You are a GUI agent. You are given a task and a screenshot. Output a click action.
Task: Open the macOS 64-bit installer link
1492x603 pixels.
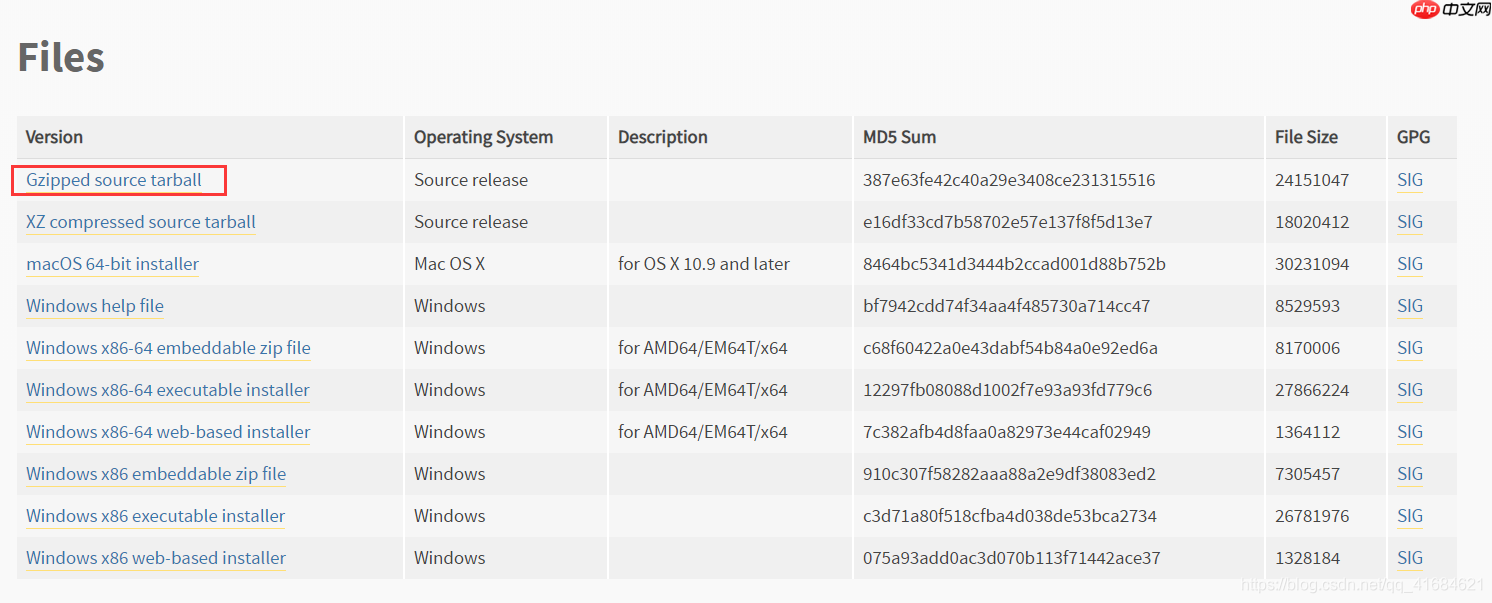click(x=112, y=264)
